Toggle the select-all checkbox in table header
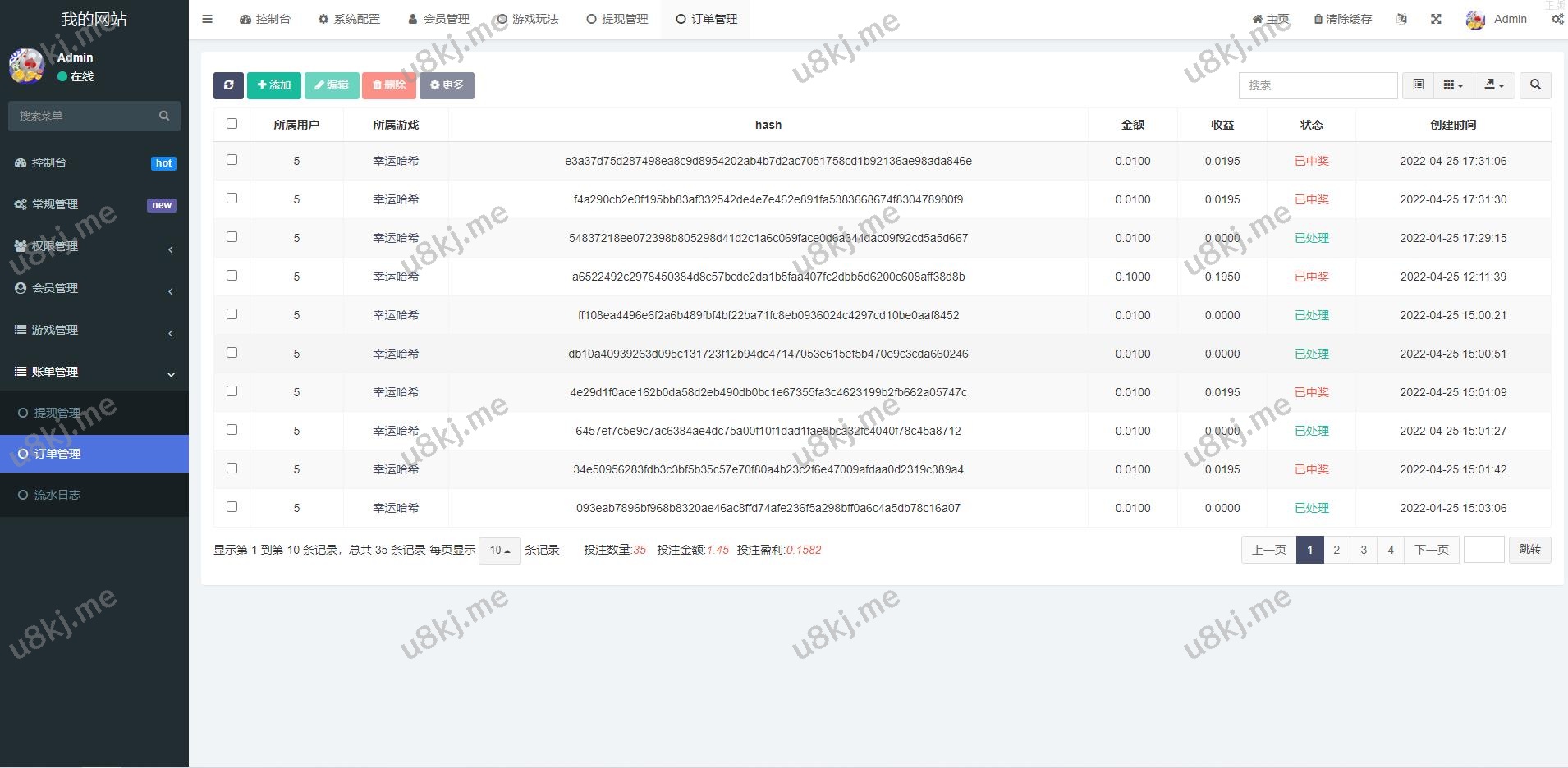This screenshot has width=1568, height=768. coord(232,124)
